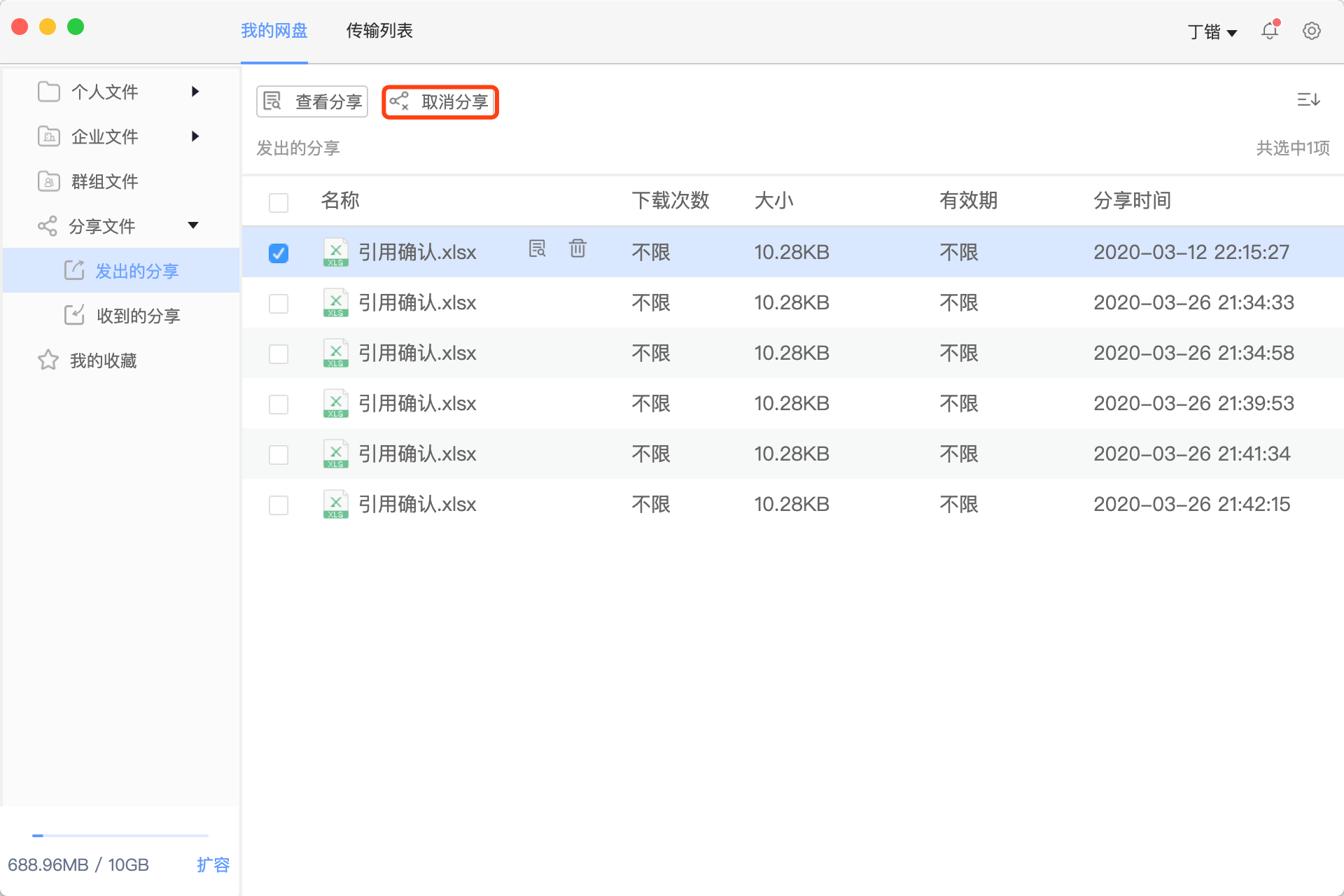Click the 查看分享 button
Viewport: 1344px width, 896px height.
[x=312, y=101]
